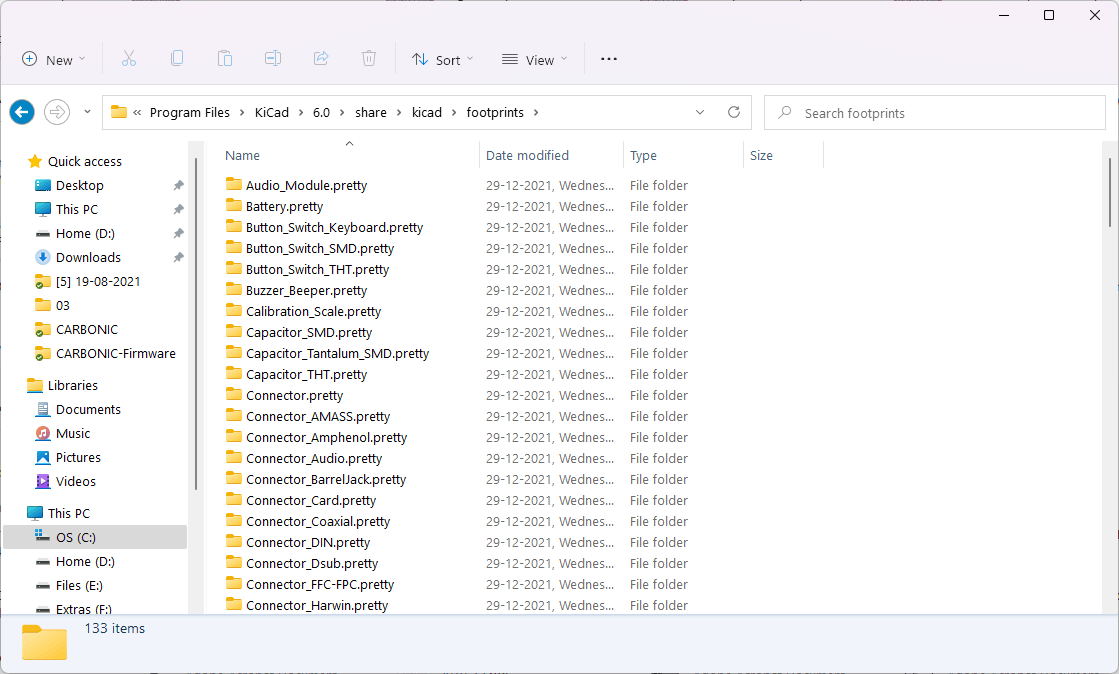Select Connector_BarrelJack.pretty folder
Screen dimensions: 1119x674
tap(326, 479)
